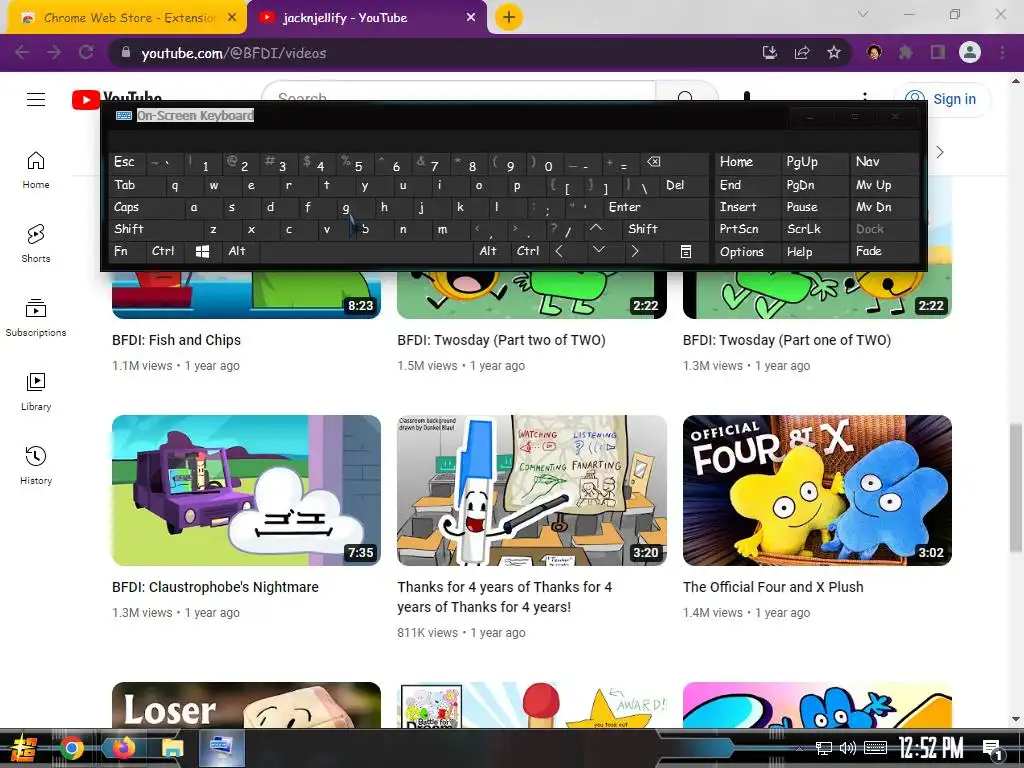Image resolution: width=1024 pixels, height=768 pixels.
Task: Click the share page icon in address bar
Action: click(802, 53)
